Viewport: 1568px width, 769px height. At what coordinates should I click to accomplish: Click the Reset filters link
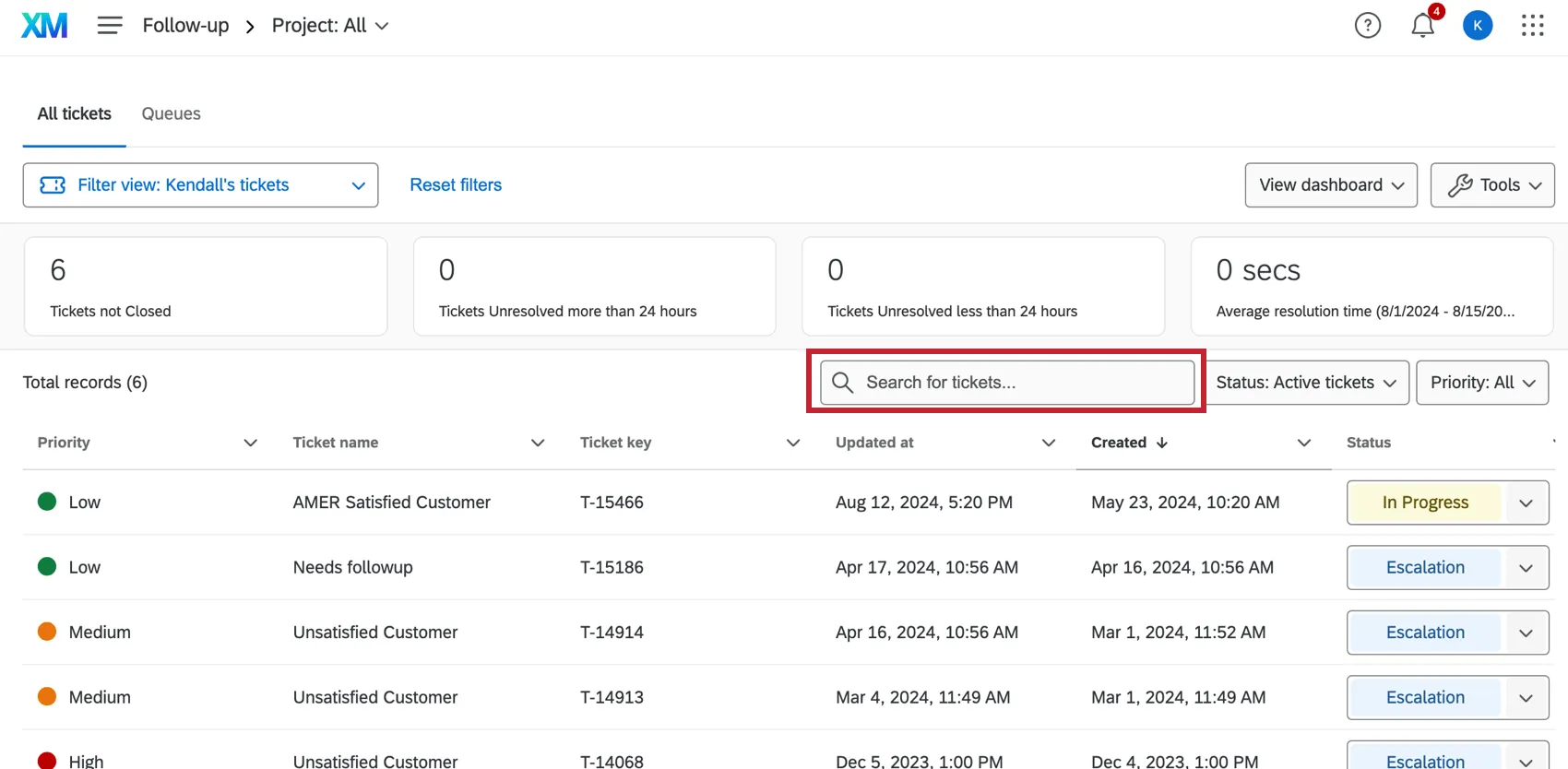click(456, 185)
